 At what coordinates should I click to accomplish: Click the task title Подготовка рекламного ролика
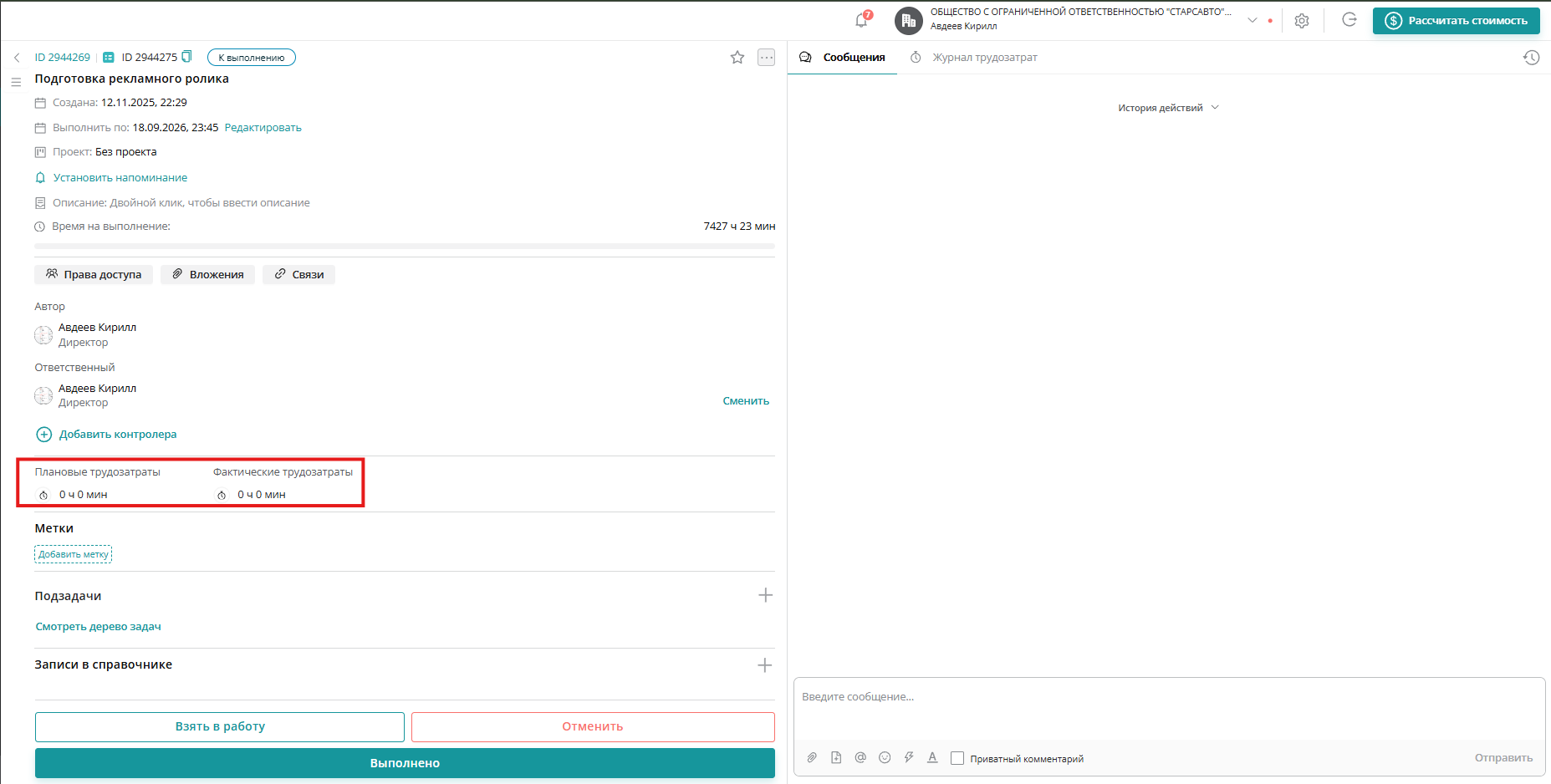tap(131, 79)
